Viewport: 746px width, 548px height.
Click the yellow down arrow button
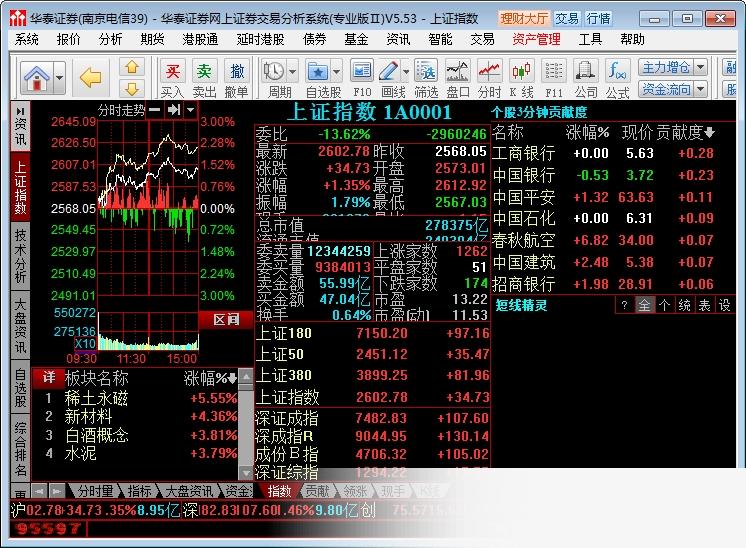[132, 88]
